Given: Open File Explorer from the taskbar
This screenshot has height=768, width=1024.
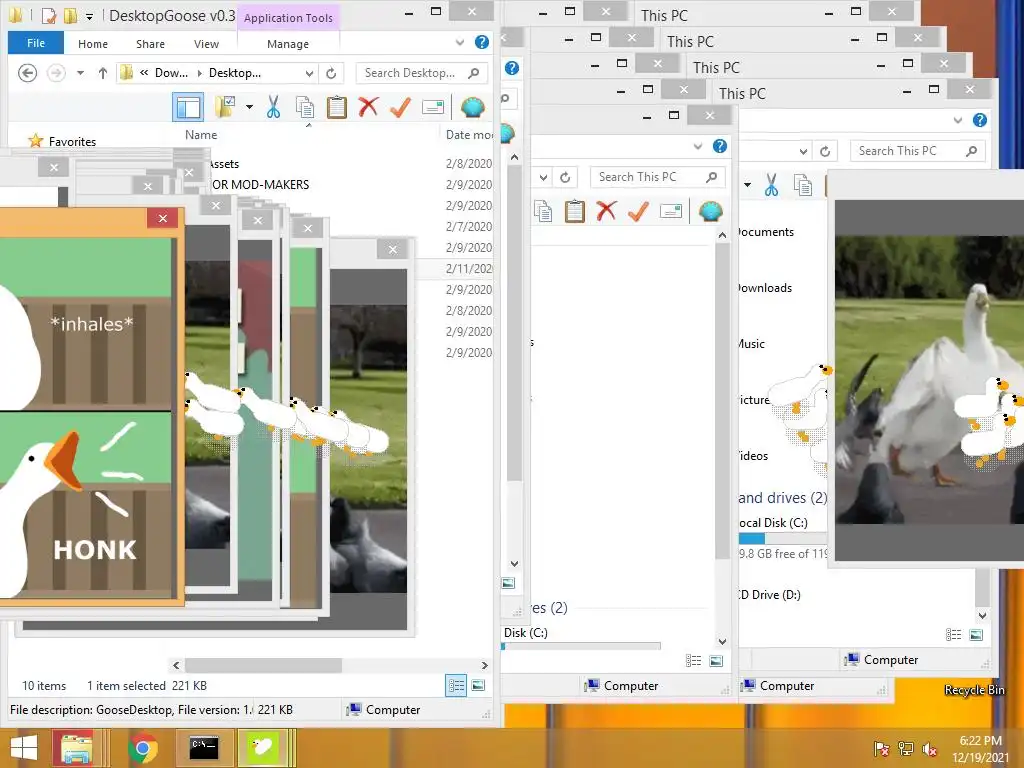Looking at the screenshot, I should coord(76,748).
